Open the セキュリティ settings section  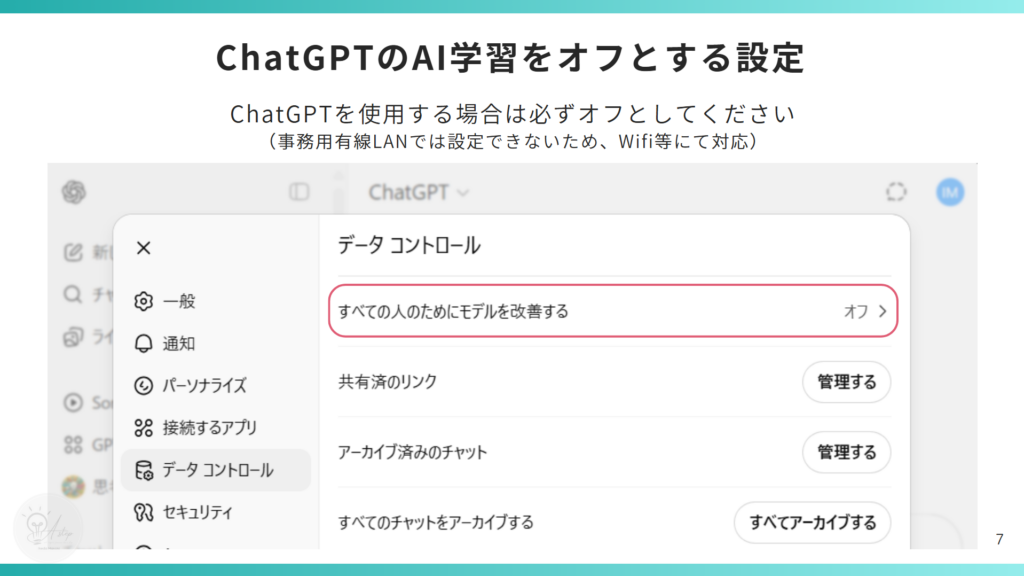point(197,512)
